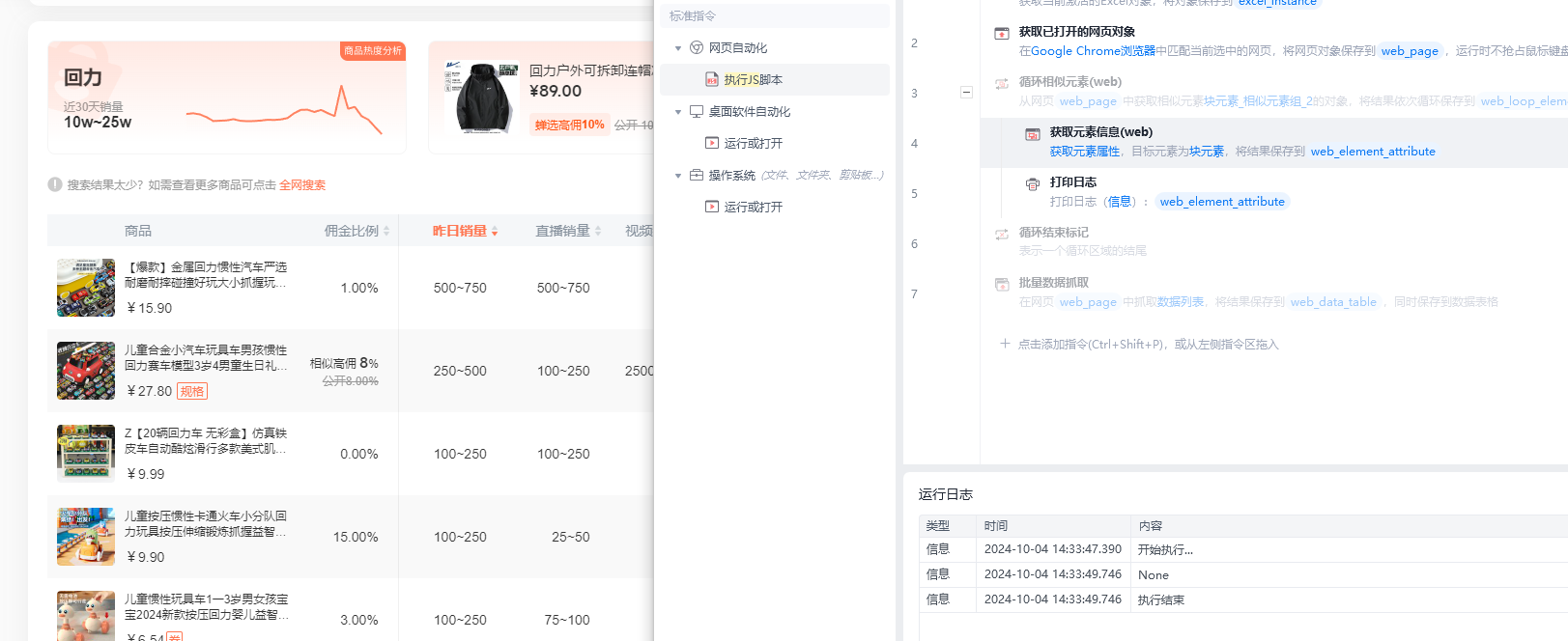Click 运行或打开 icon under 桌面软件自动化

[x=712, y=143]
